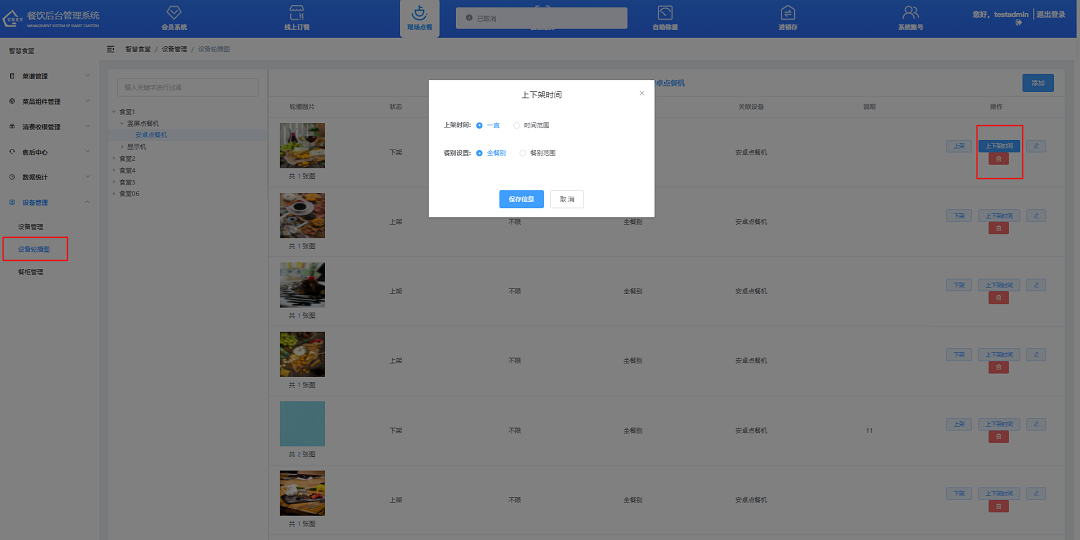Image resolution: width=1080 pixels, height=540 pixels.
Task: Choose the 餐别范围 radio option
Action: coord(523,153)
